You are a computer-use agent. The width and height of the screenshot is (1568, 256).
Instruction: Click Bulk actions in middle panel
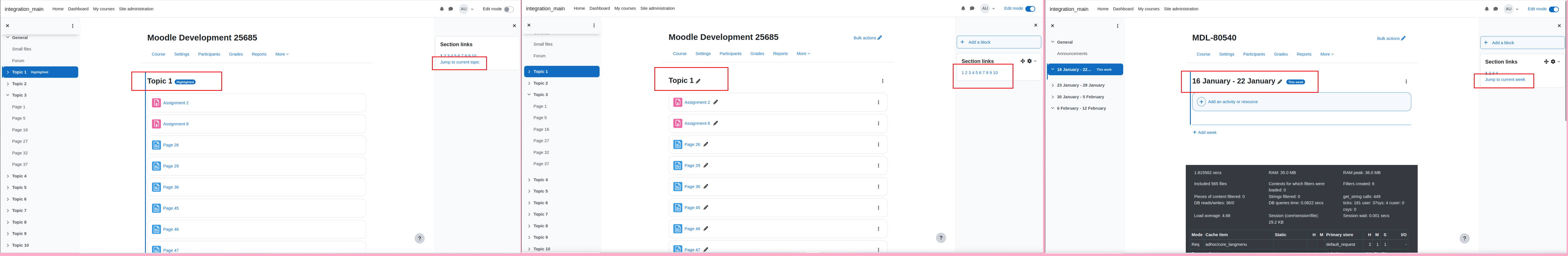(x=867, y=38)
